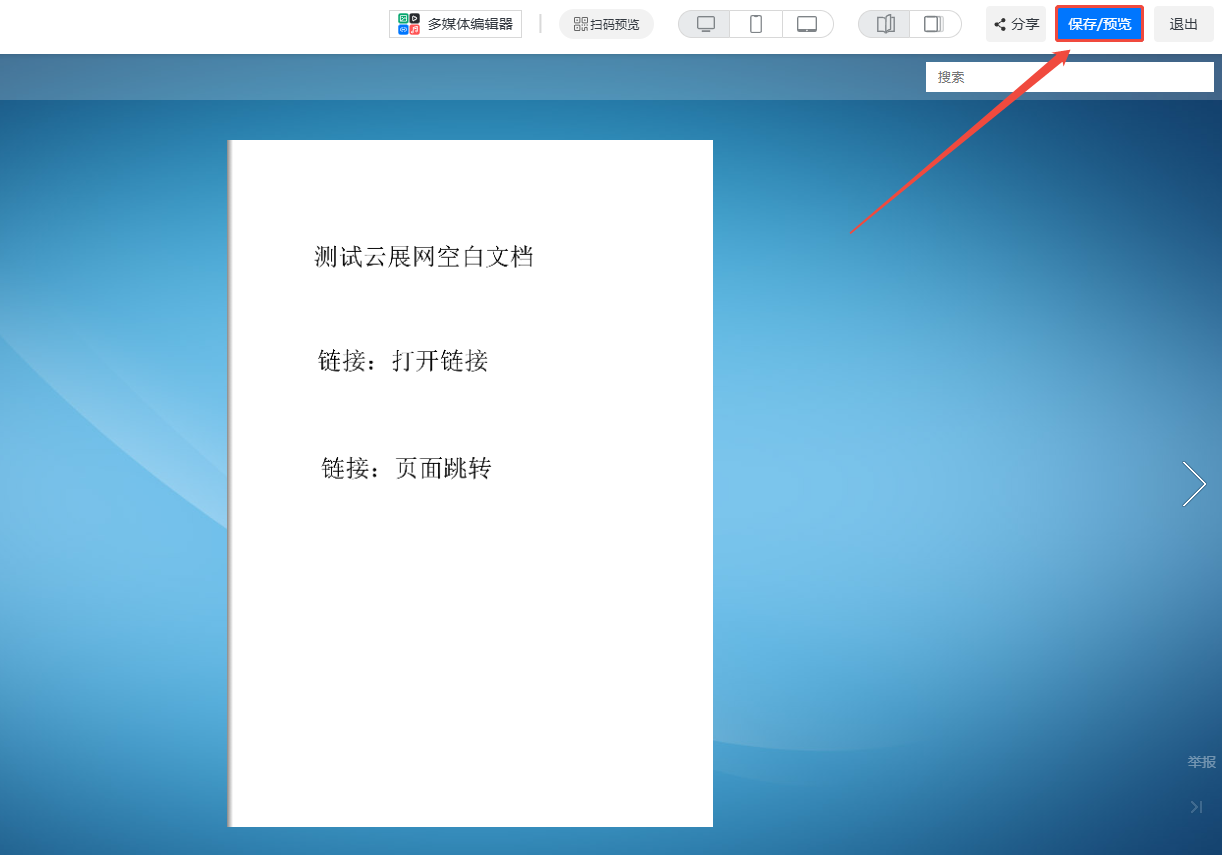Click the 分享 share icon button
This screenshot has height=855, width=1222.
(x=1016, y=24)
